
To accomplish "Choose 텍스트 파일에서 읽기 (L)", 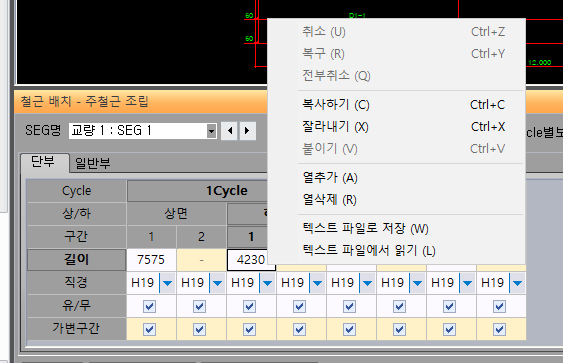I will [396, 251].
